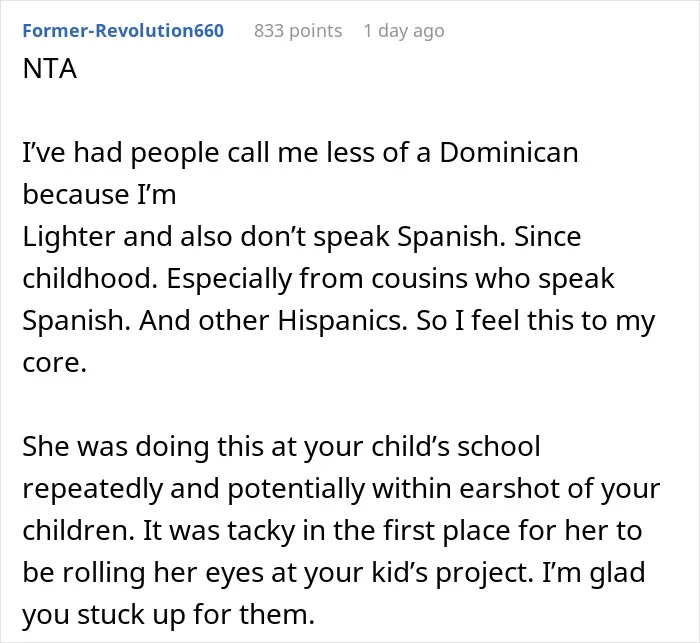Click the 'NTA' verdict text
The height and width of the screenshot is (643, 700).
tap(50, 69)
